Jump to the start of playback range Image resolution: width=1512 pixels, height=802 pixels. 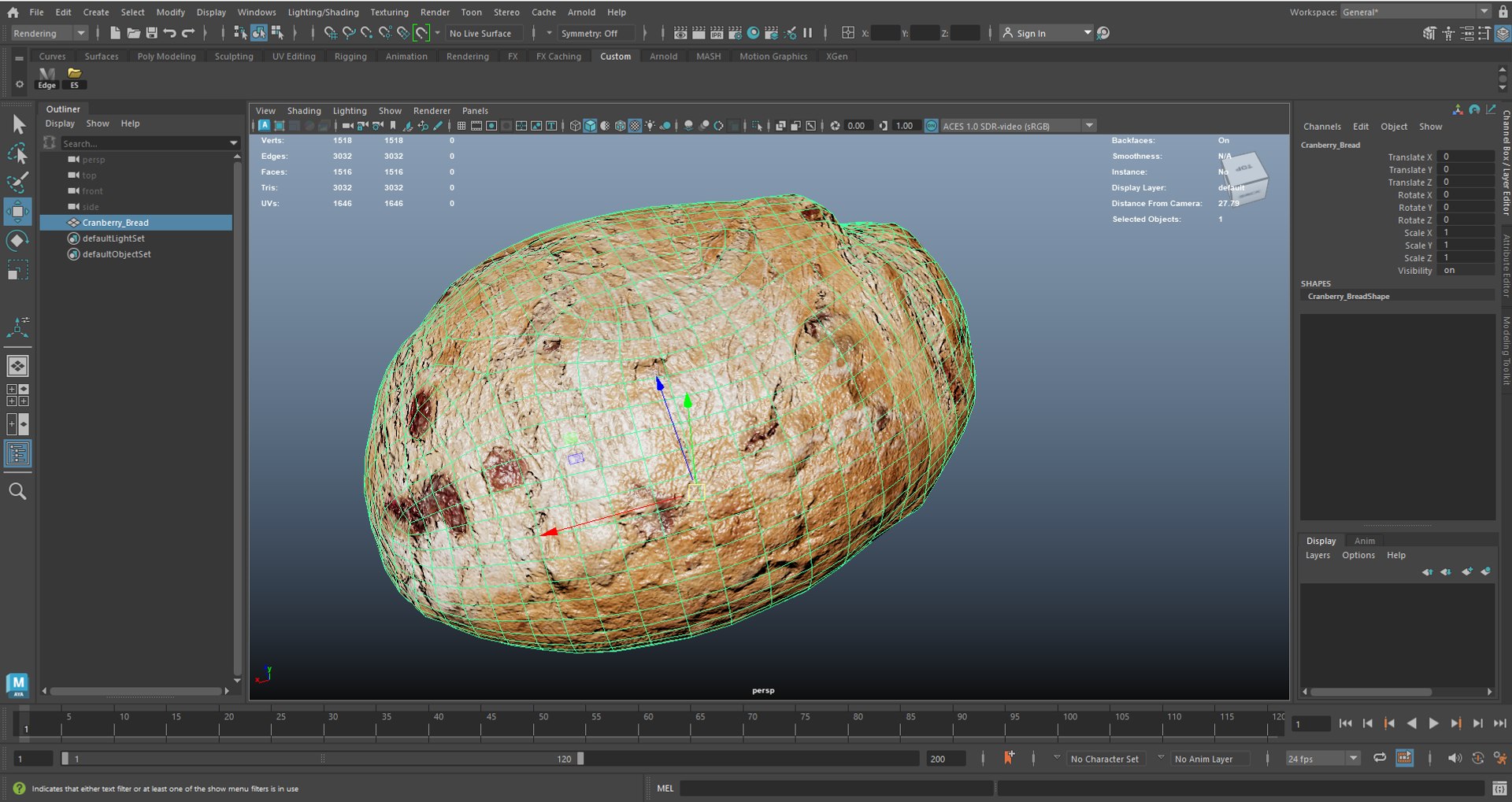coord(1345,723)
